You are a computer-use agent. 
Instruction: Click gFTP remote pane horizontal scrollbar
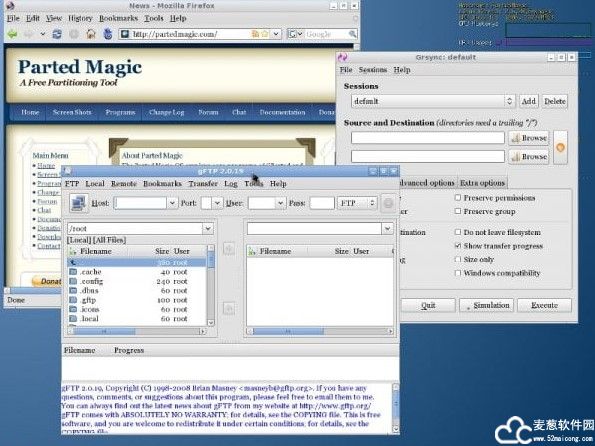point(320,331)
